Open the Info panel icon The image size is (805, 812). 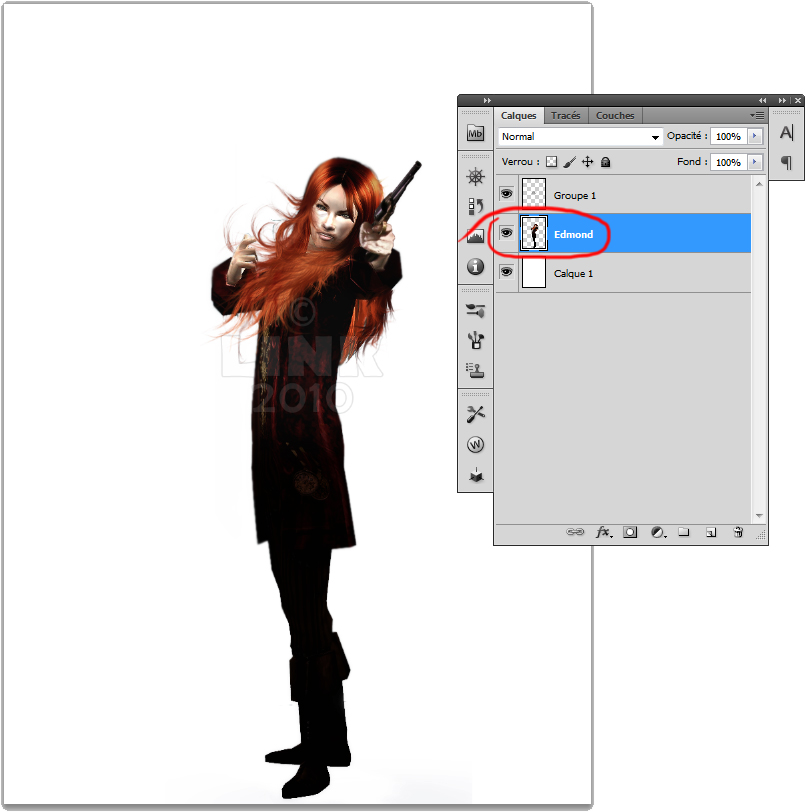tap(475, 267)
